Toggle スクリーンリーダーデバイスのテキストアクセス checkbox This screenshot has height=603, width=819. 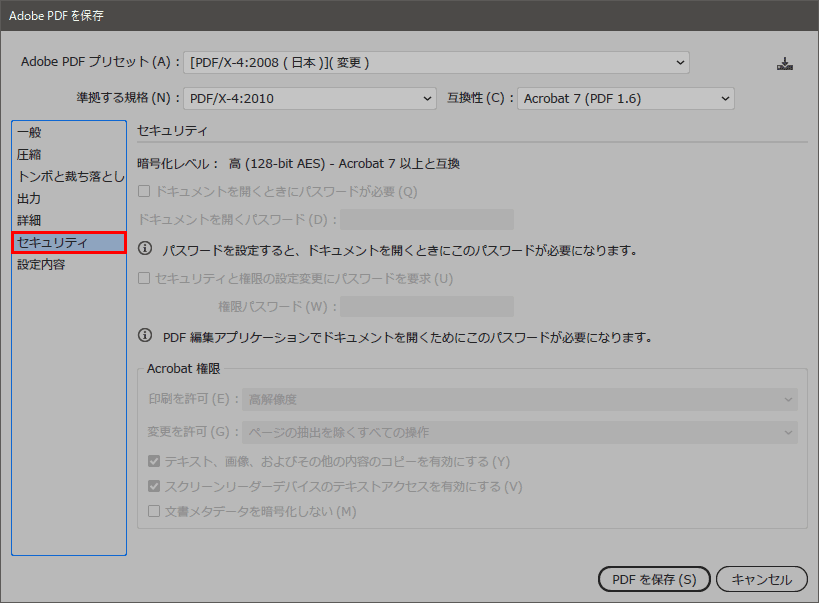tap(154, 486)
